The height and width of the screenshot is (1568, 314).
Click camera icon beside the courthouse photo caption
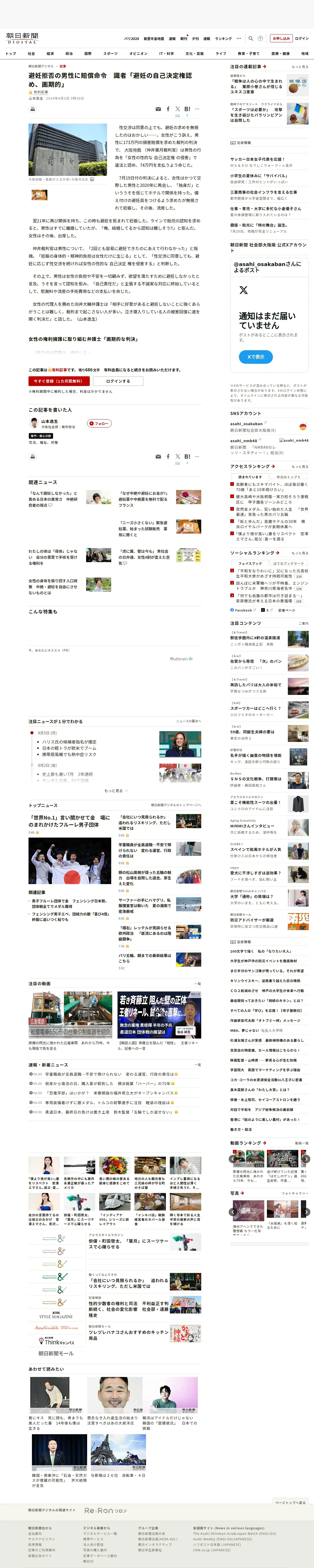tap(92, 180)
